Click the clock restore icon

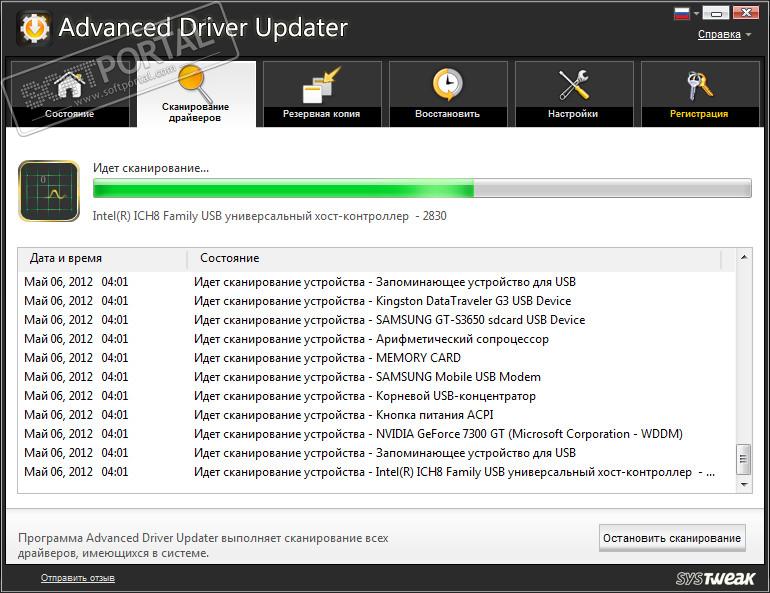point(447,84)
